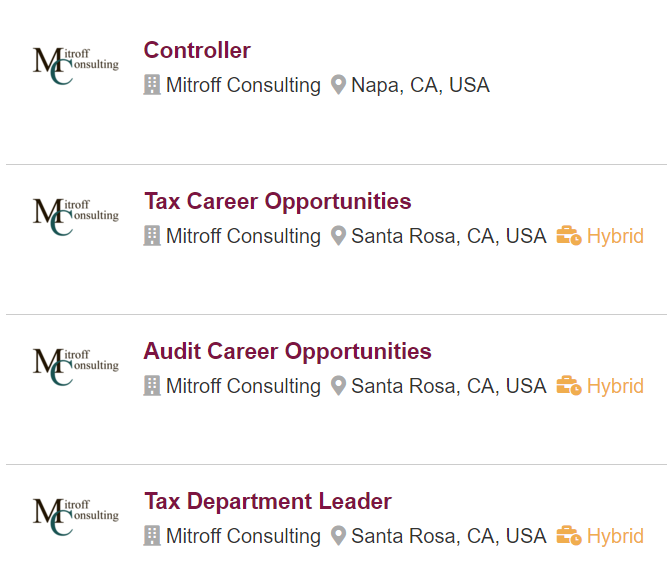Click the Hybrid briefcase icon for Tax Career Opportunities
The image size is (667, 585).
(x=568, y=236)
